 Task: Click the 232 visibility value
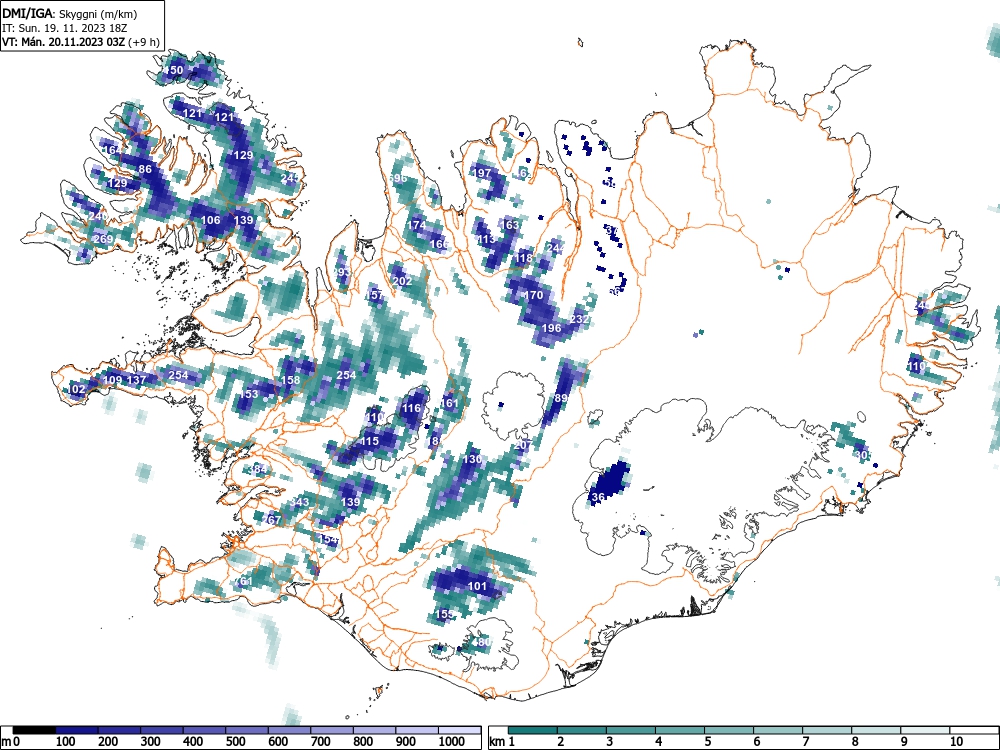tap(580, 319)
